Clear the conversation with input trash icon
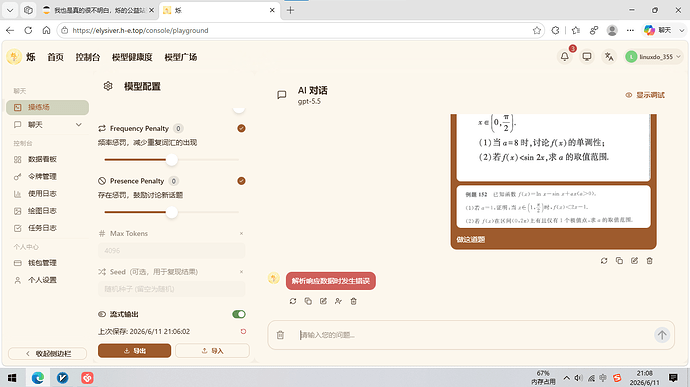The height and width of the screenshot is (387, 690). (280, 335)
